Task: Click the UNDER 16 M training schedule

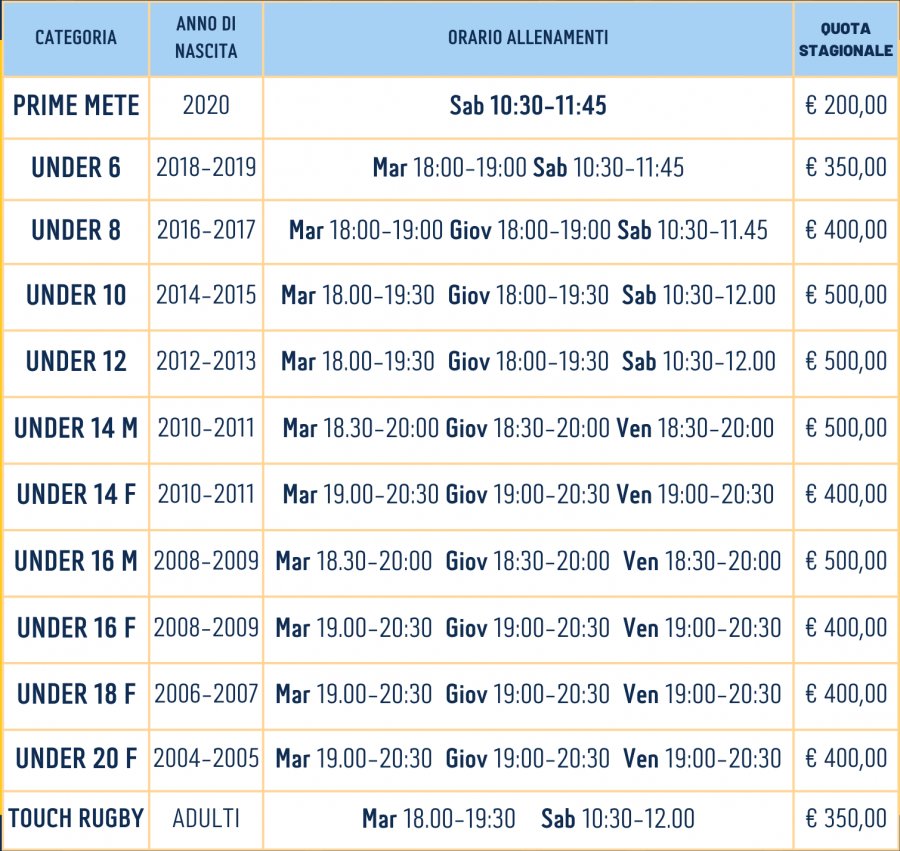Action: [x=527, y=561]
